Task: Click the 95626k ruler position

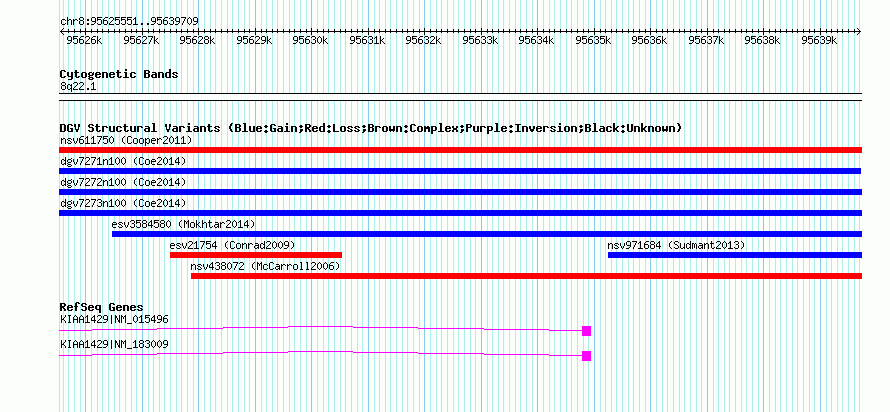Action: (x=84, y=40)
